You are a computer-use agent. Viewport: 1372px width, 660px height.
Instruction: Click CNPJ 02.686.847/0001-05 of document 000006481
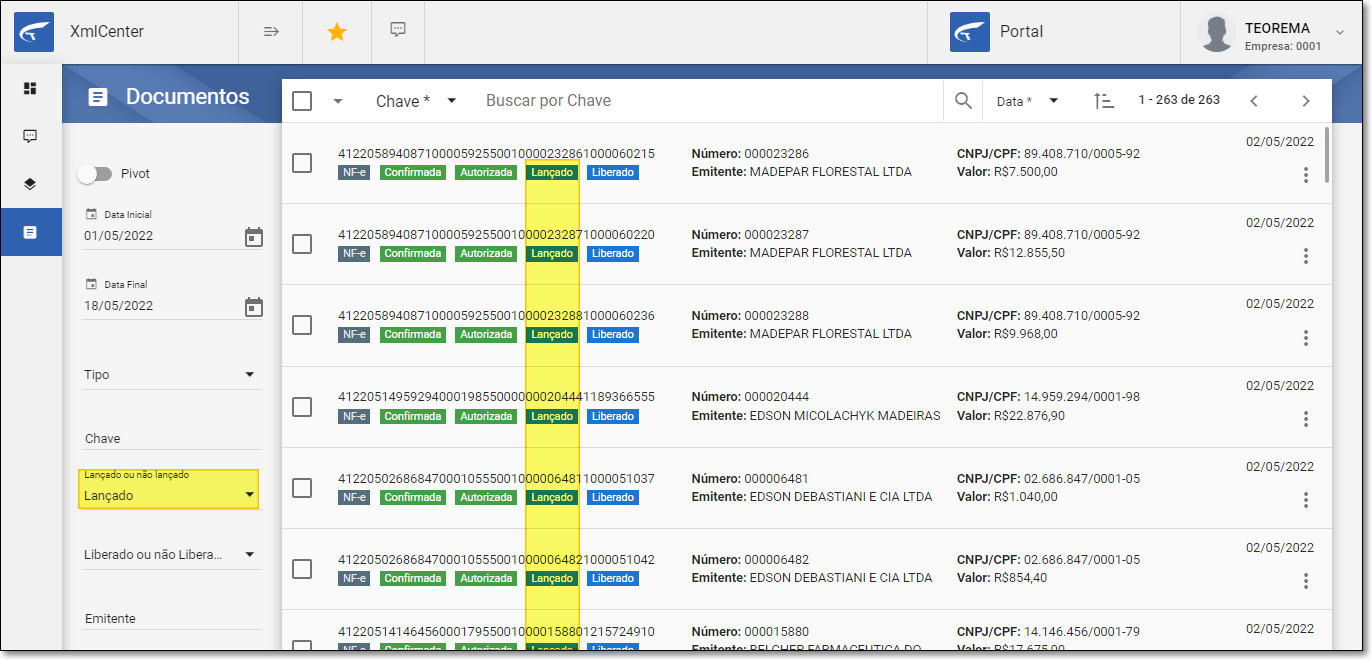[x=1082, y=479]
